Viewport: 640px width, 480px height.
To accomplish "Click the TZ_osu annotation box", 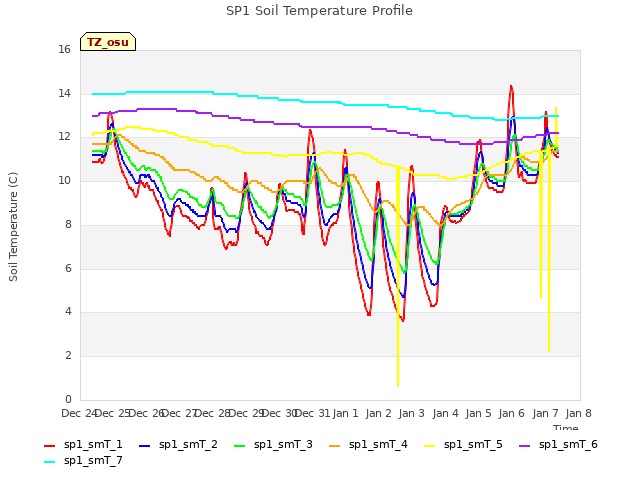I will [108, 42].
